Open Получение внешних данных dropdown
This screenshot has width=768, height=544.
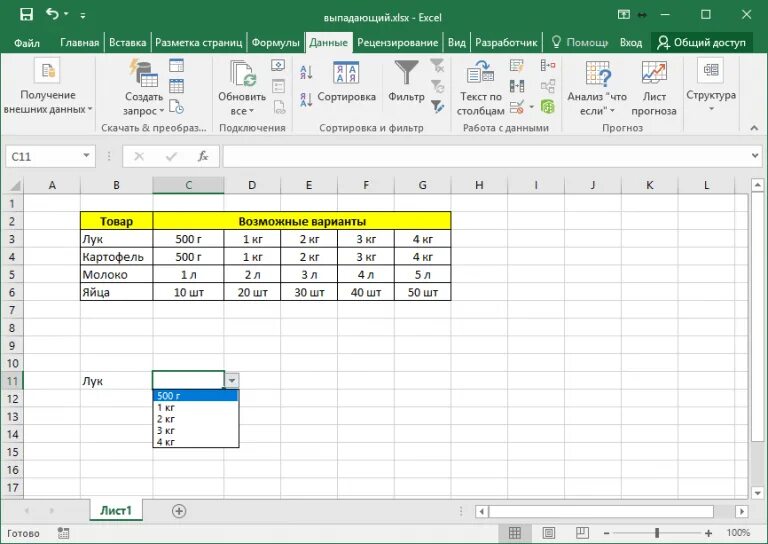(x=48, y=87)
